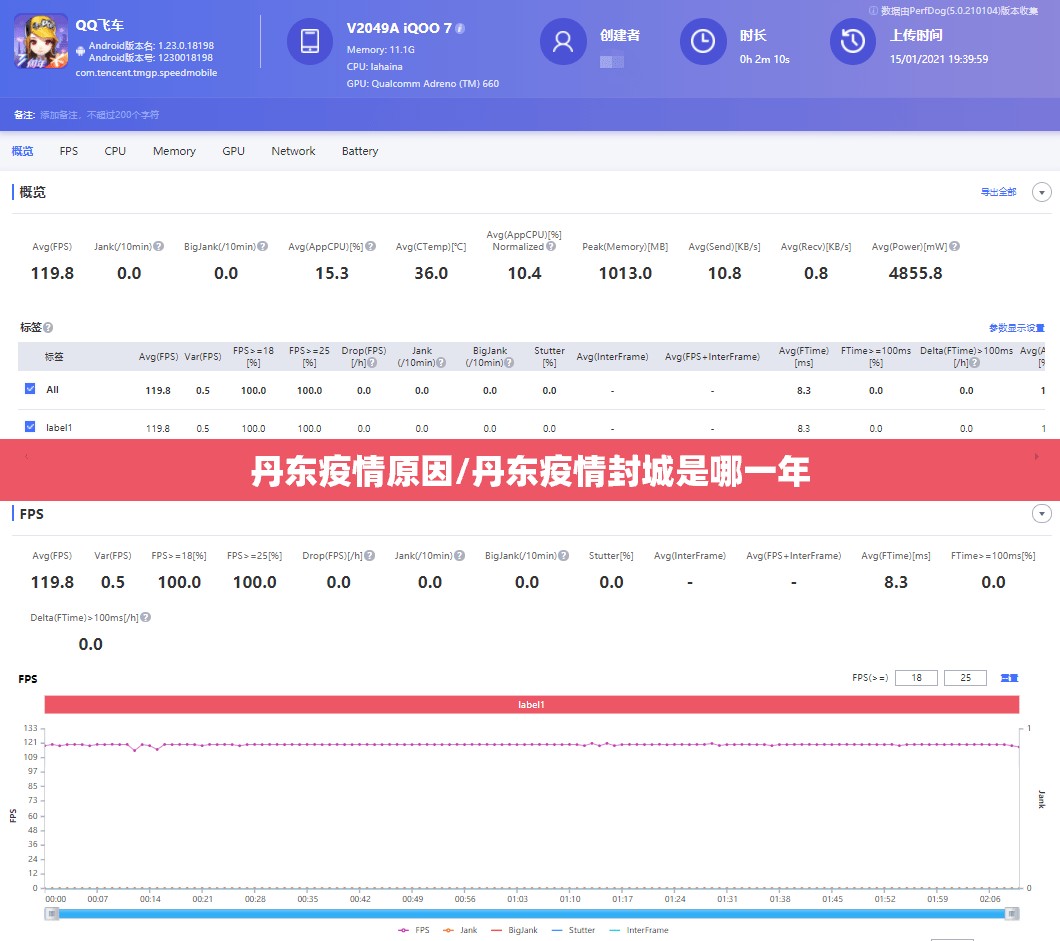This screenshot has width=1060, height=941.
Task: Click help icon beside overview Jank(/10min)
Action: [158, 246]
